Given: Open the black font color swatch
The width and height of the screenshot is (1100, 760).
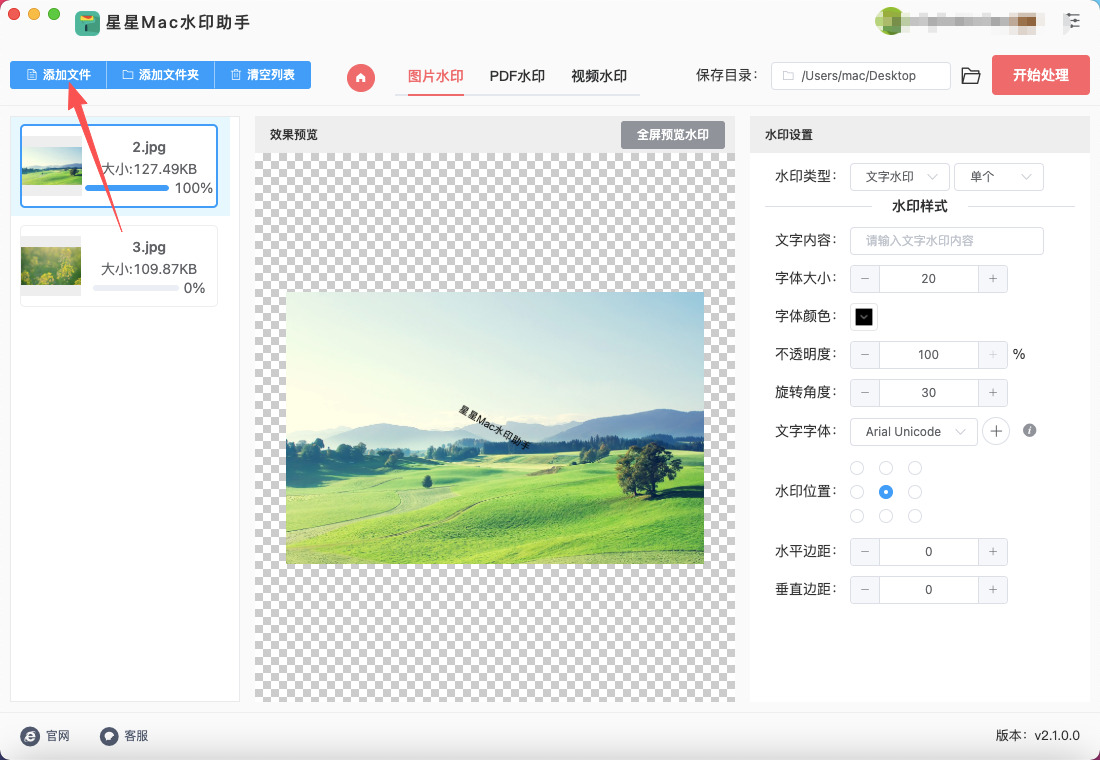Looking at the screenshot, I should tap(864, 317).
